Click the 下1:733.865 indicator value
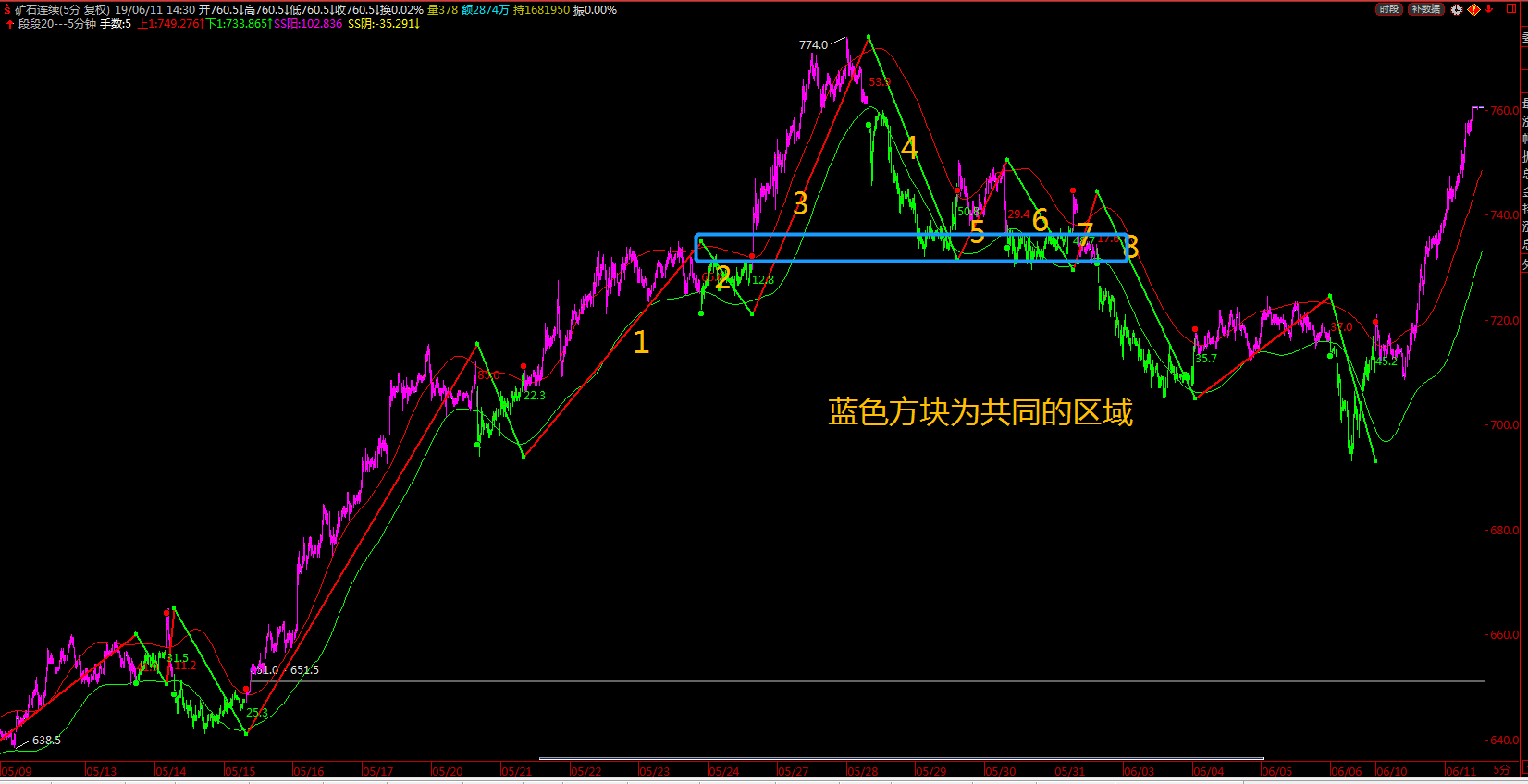The image size is (1528, 784). [239, 24]
